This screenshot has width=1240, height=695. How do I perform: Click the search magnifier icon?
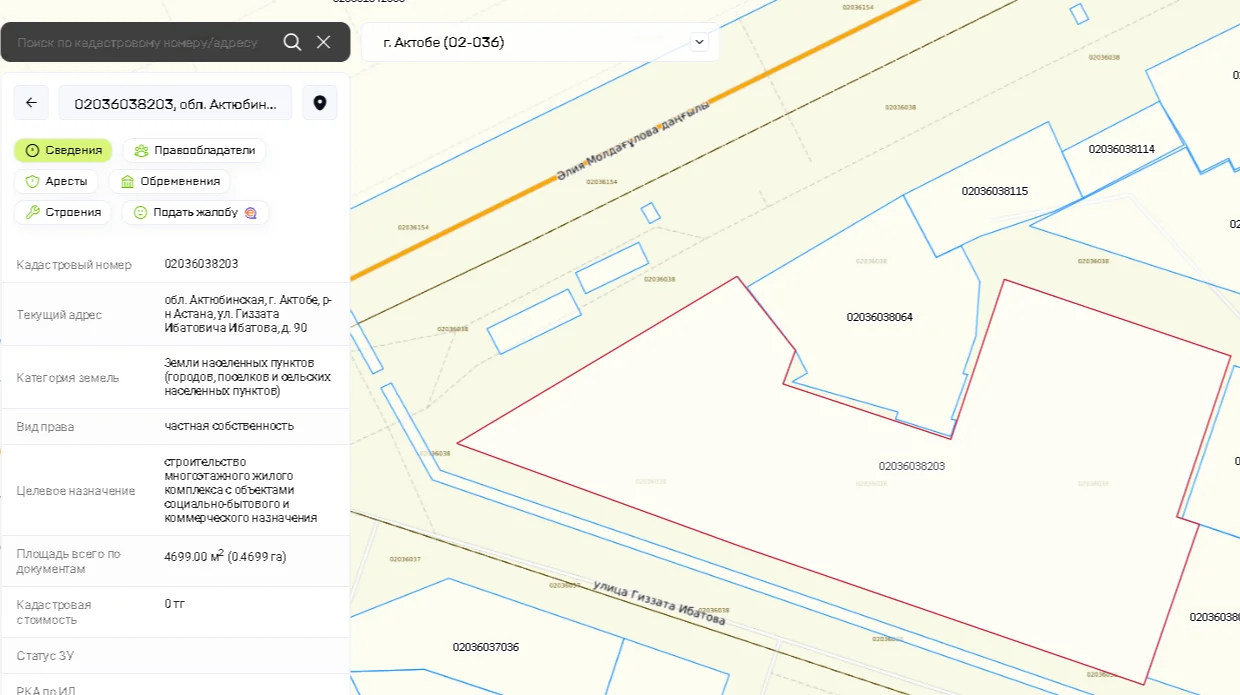tap(292, 42)
